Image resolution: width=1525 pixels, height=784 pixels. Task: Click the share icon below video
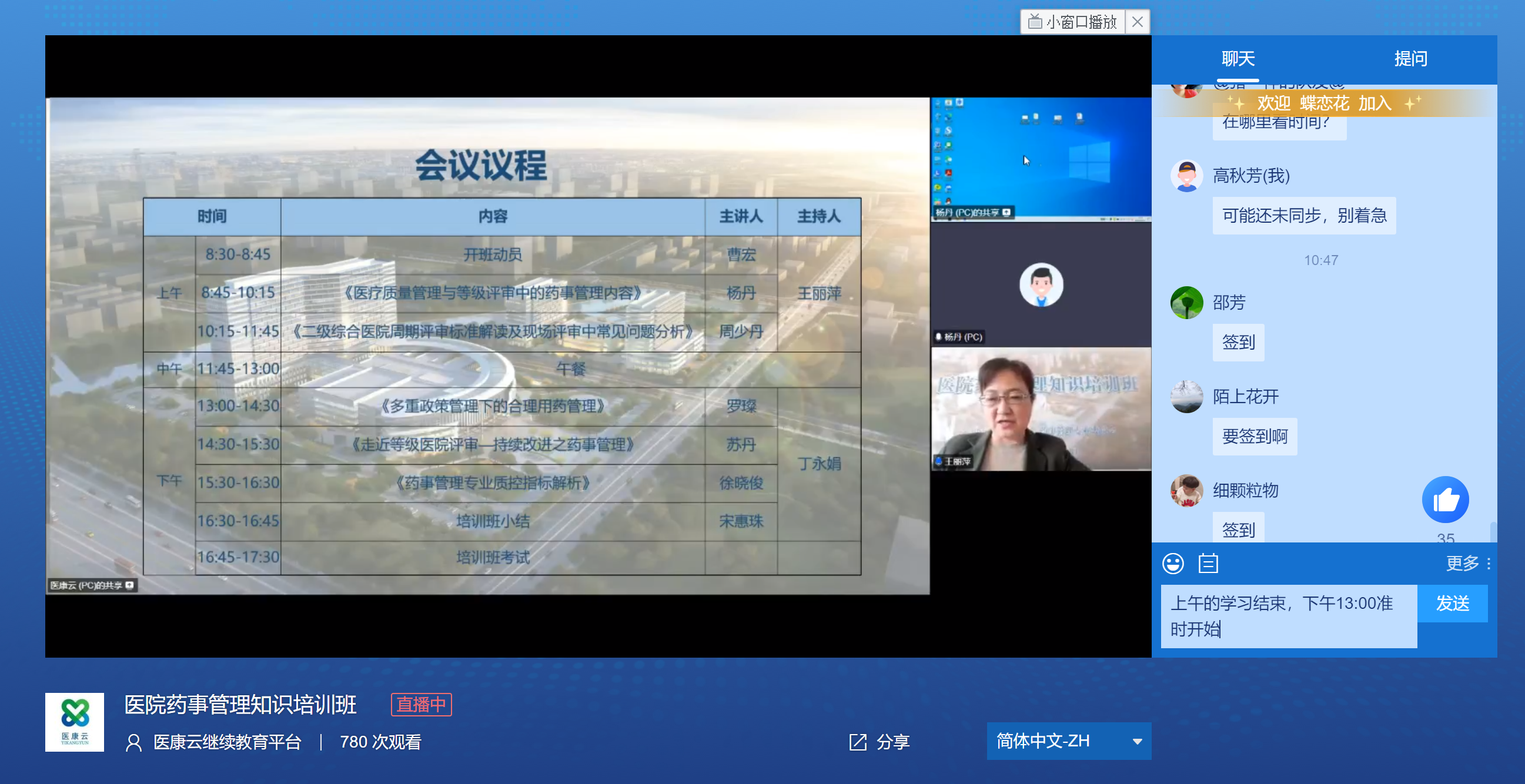858,742
